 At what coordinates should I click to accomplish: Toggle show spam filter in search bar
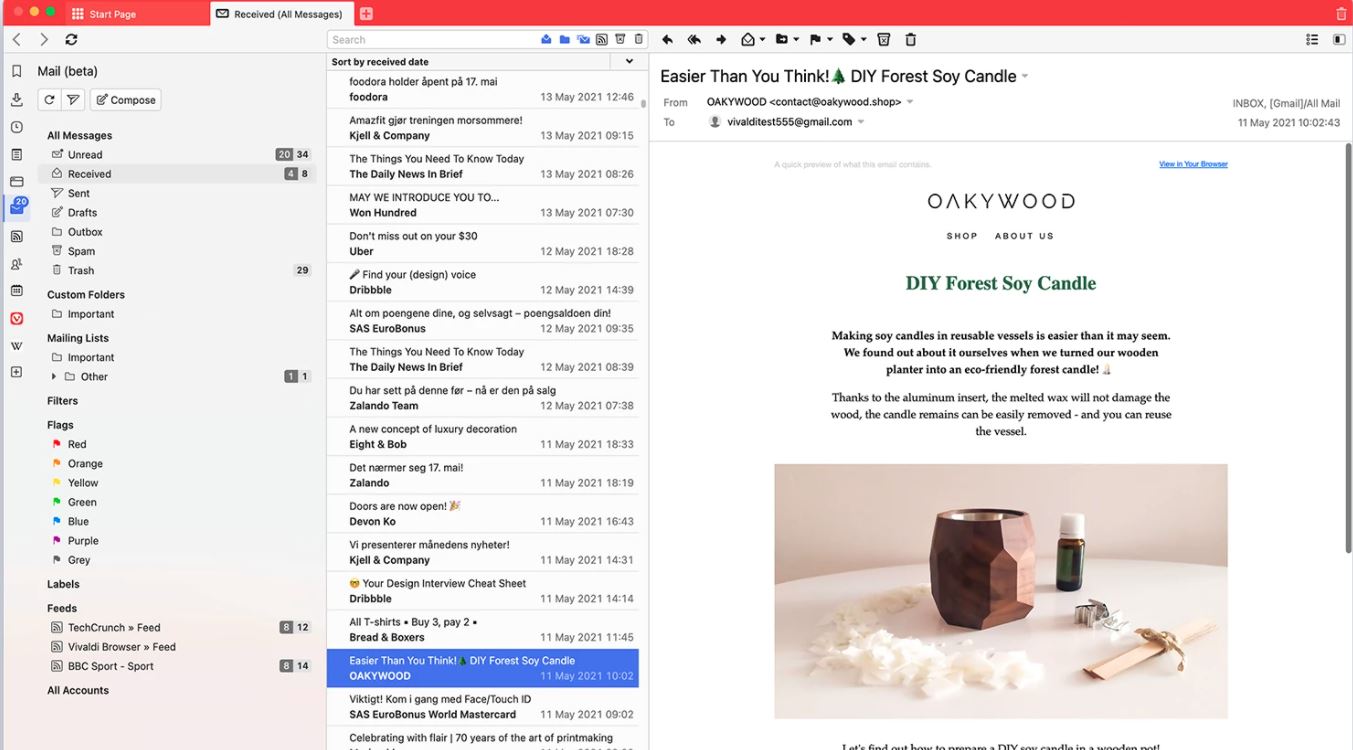pos(620,40)
